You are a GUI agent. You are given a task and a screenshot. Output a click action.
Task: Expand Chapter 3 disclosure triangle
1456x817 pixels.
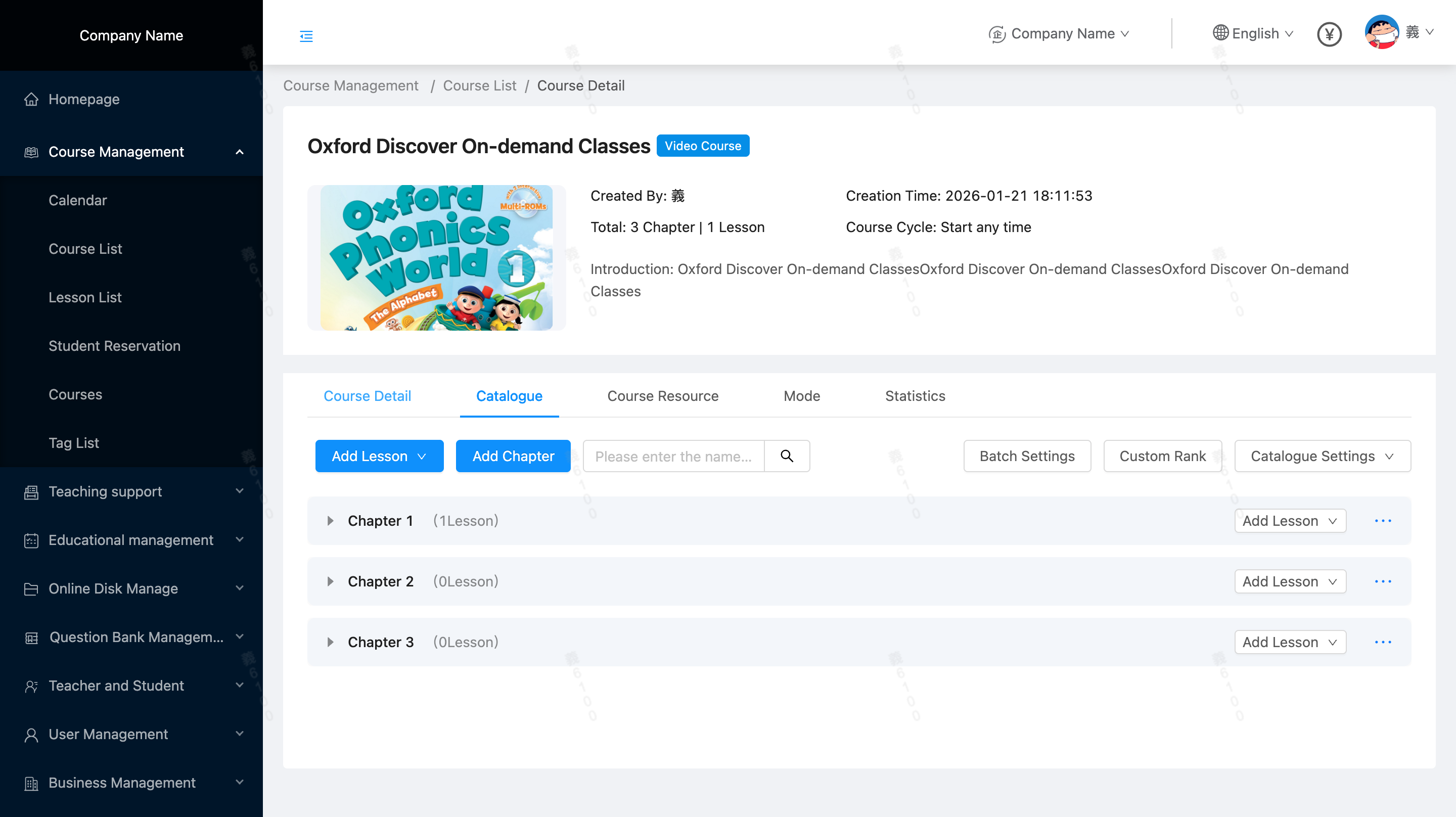click(x=330, y=642)
